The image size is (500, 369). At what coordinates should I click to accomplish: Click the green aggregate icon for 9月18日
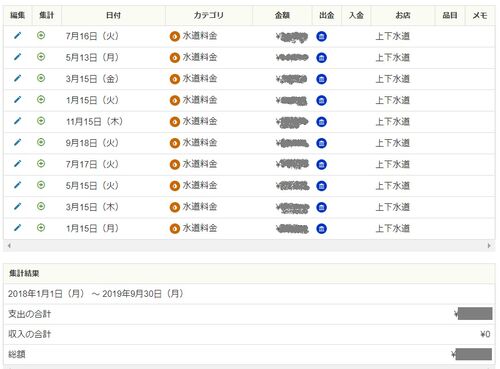point(41,142)
